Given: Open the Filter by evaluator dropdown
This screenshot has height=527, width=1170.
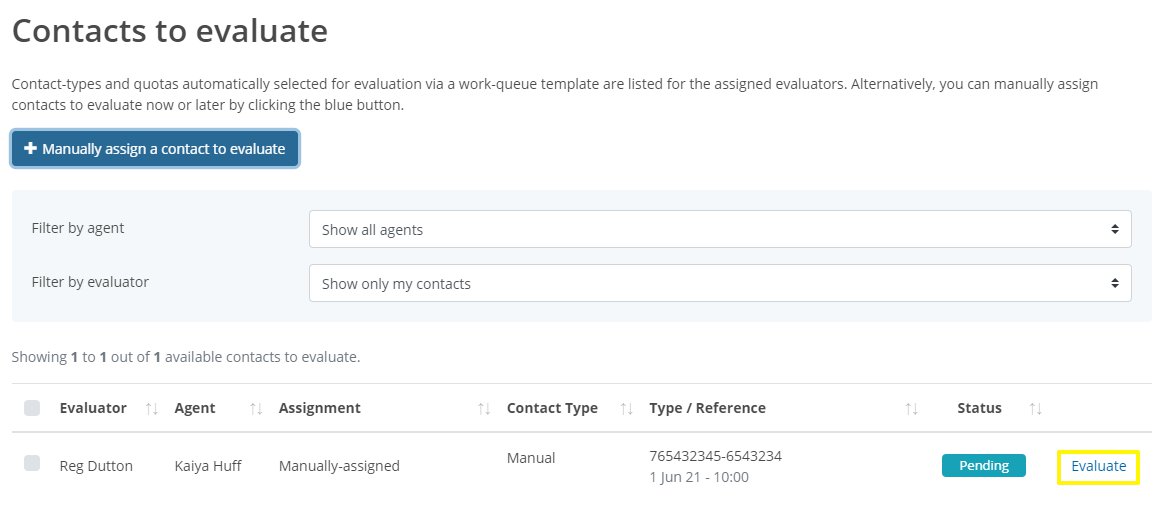Looking at the screenshot, I should click(x=720, y=283).
